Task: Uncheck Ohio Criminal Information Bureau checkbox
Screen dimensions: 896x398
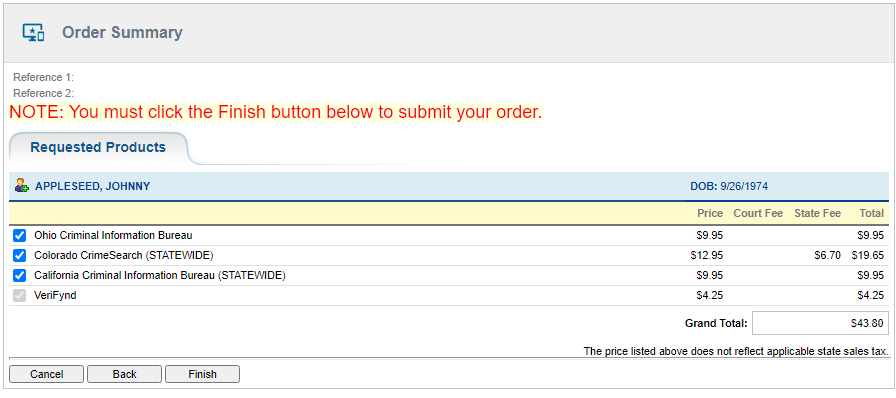Action: [19, 235]
